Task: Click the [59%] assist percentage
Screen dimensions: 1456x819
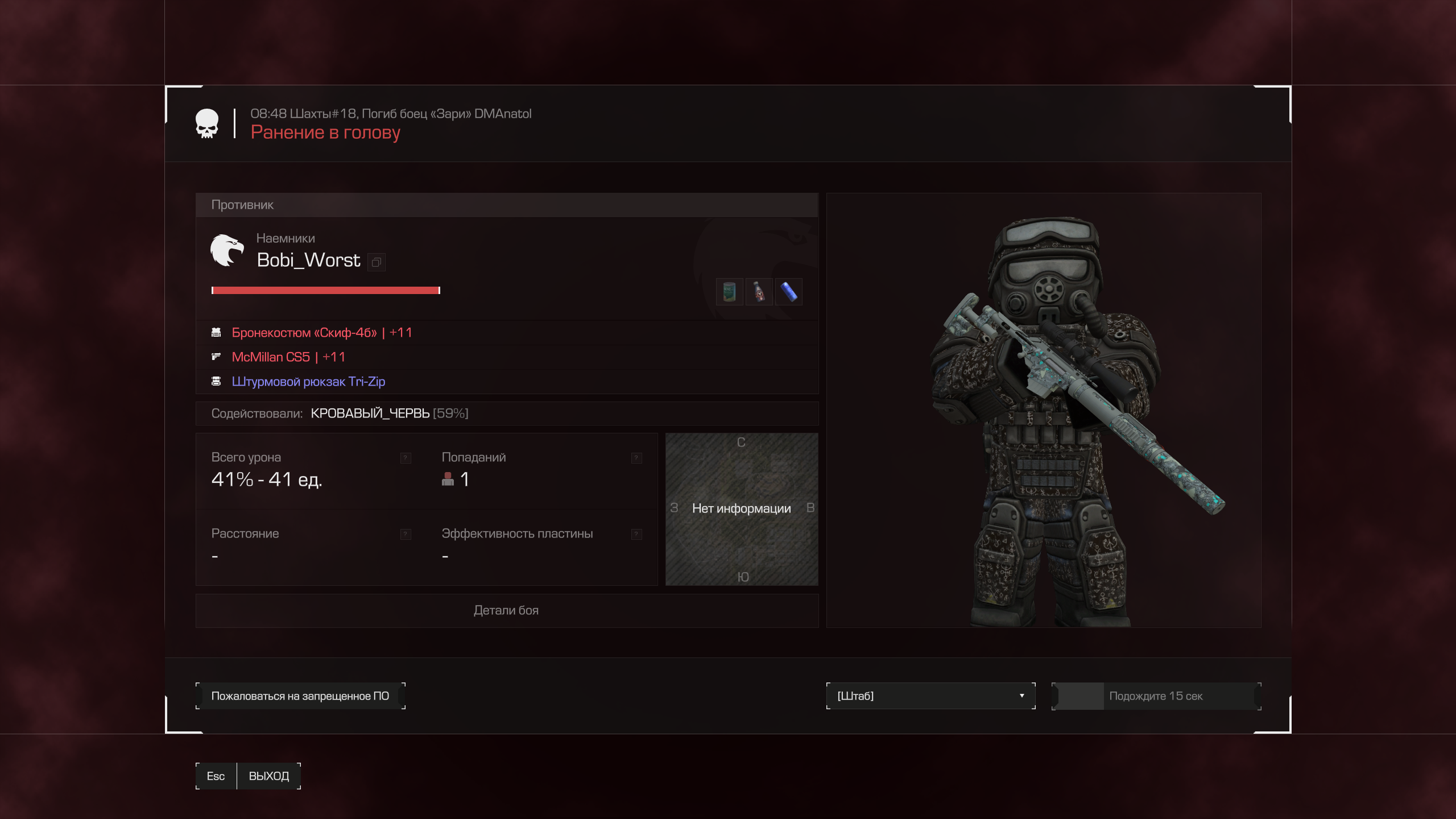Action: pos(450,413)
